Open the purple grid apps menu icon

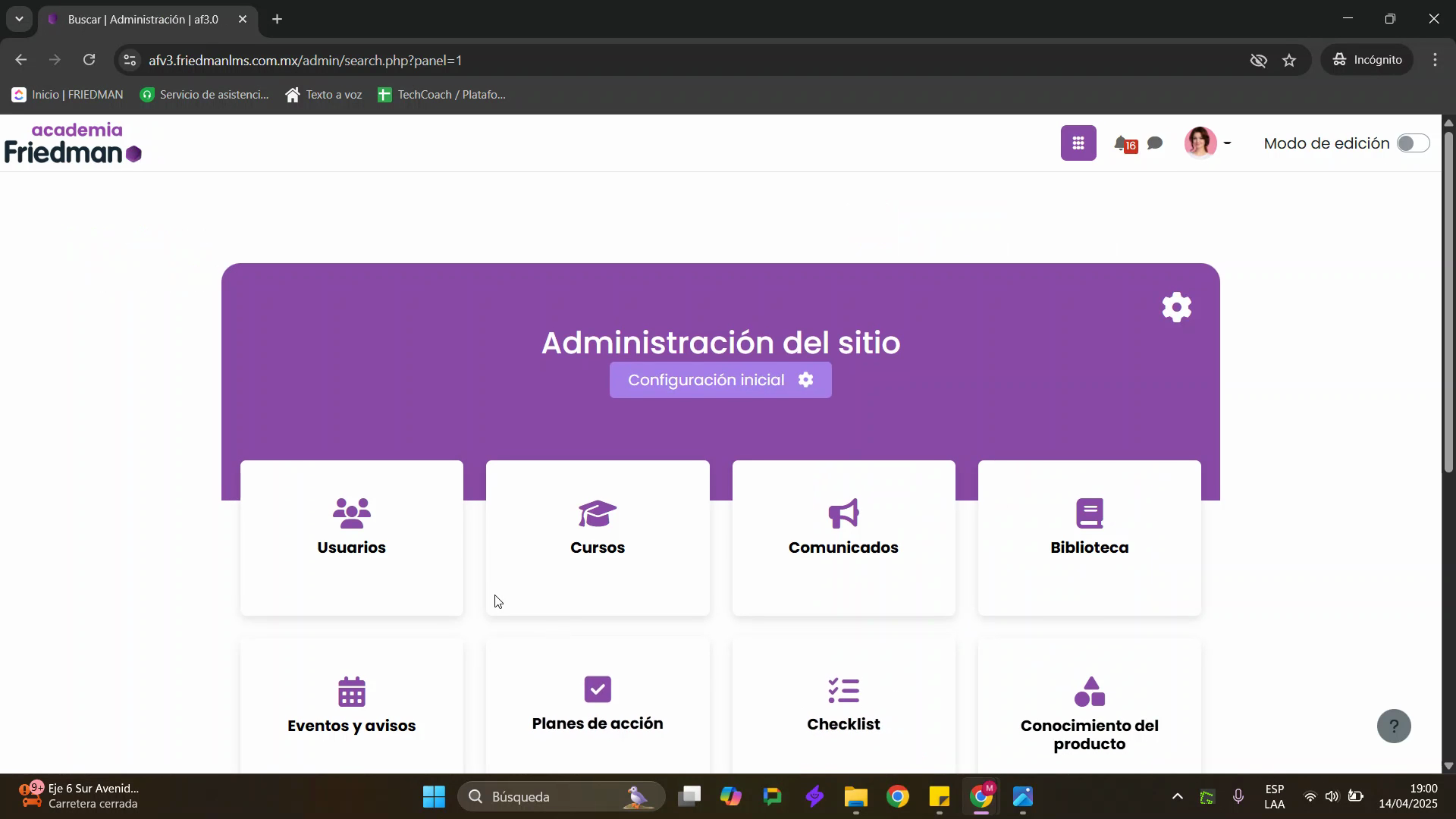[x=1078, y=143]
